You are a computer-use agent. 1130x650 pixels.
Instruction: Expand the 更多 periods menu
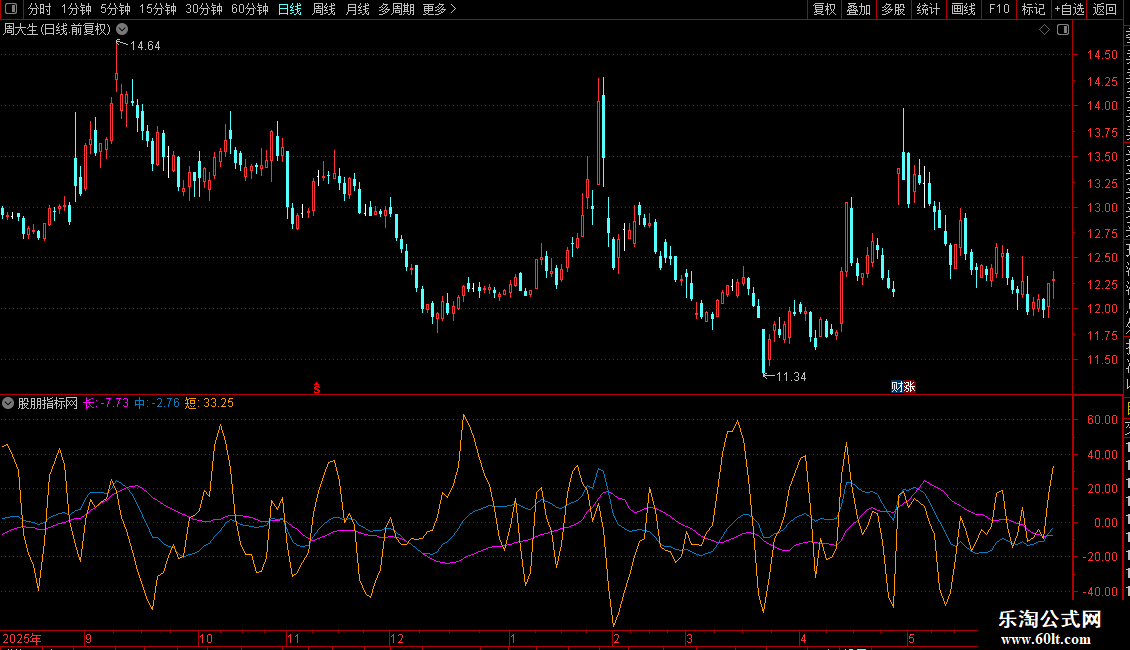tap(440, 9)
